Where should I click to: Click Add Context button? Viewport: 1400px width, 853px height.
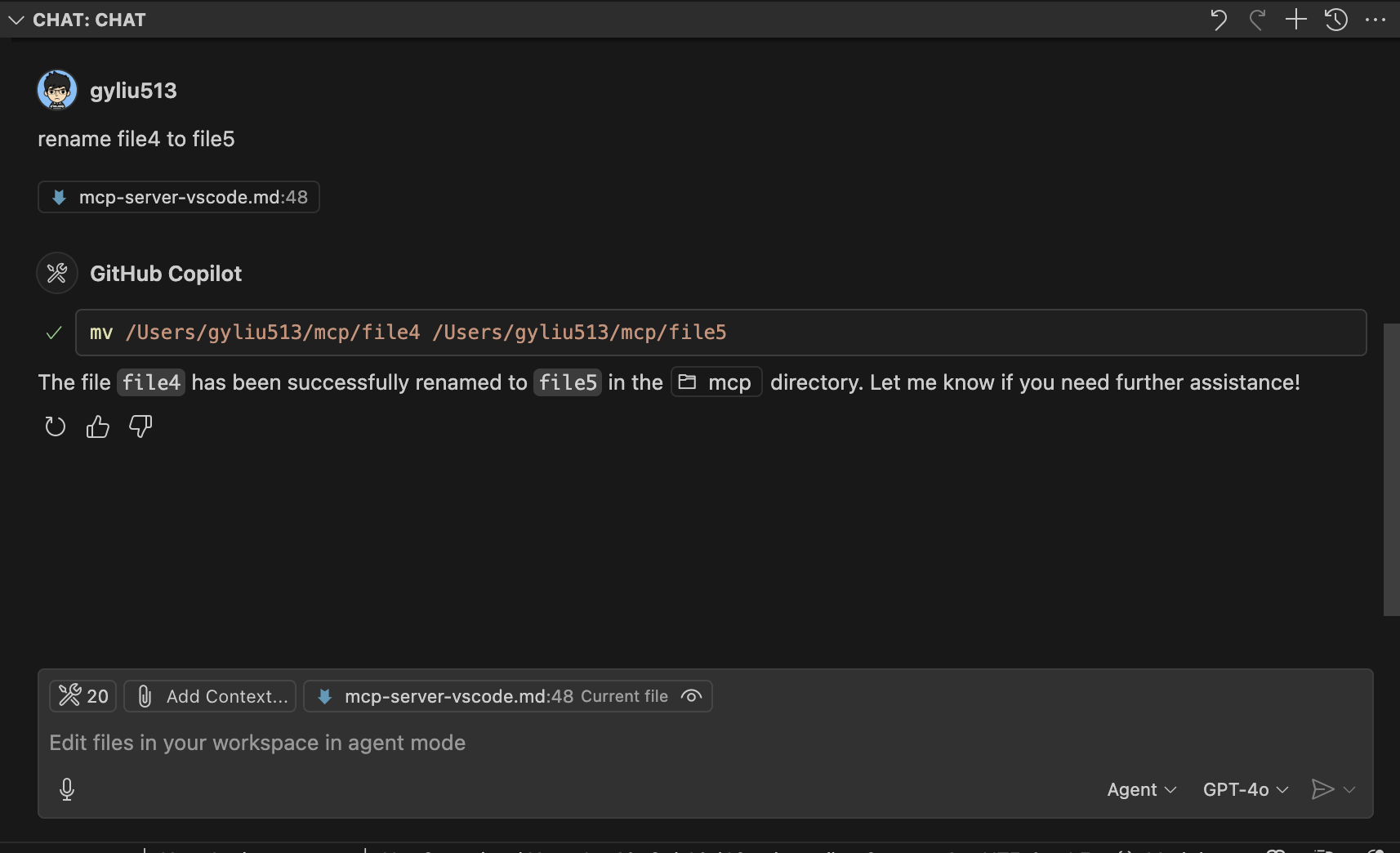click(x=210, y=696)
